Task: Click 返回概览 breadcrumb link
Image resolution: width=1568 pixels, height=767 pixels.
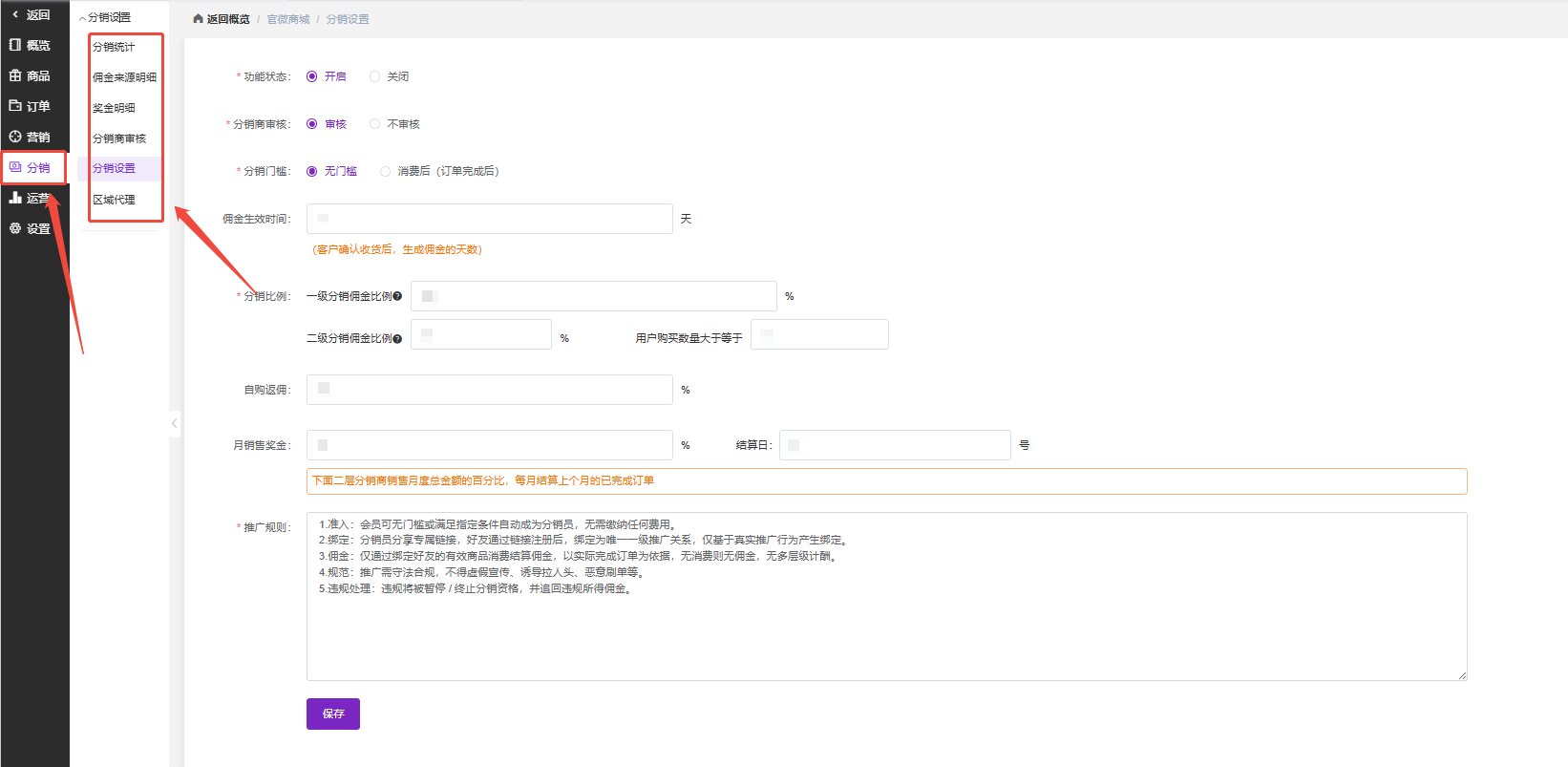Action: coord(228,19)
